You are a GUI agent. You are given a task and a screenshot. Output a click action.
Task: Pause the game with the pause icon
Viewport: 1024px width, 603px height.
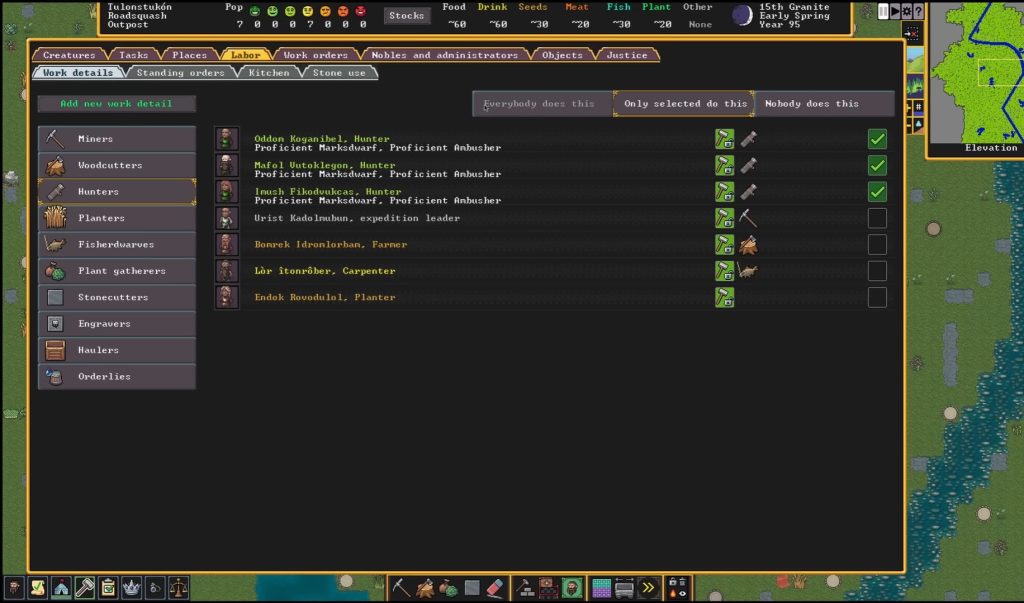tap(883, 11)
